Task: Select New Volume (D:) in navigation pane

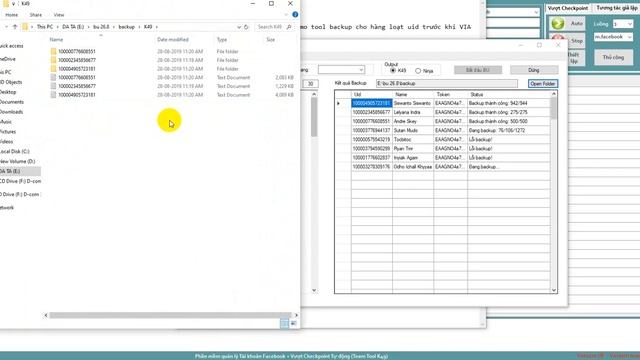Action: coord(18,161)
